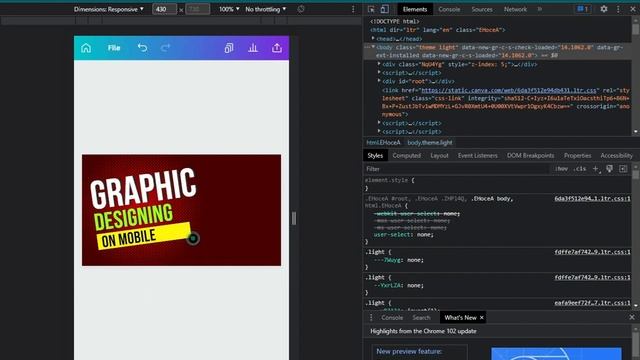The image size is (640, 360).
Task: Close the bottom drawer
Action: pos(632,317)
